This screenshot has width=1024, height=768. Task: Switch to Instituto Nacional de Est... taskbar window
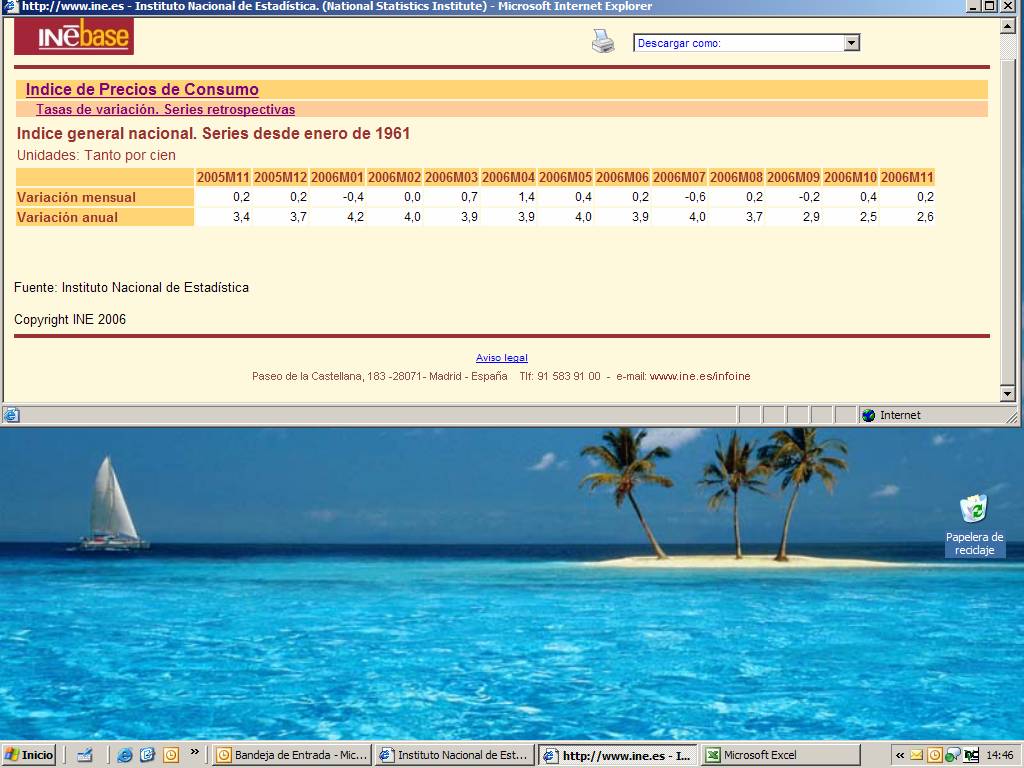coord(454,755)
